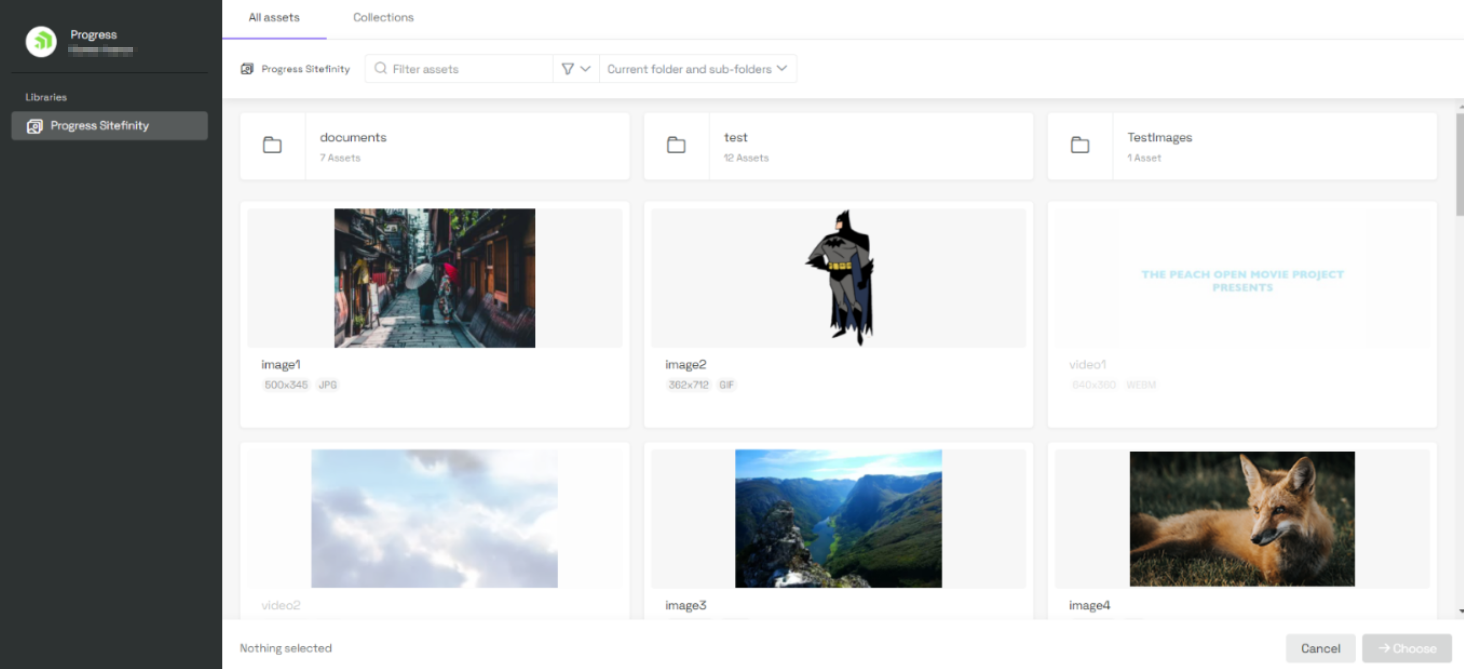Switch to the Collections tab

[383, 17]
